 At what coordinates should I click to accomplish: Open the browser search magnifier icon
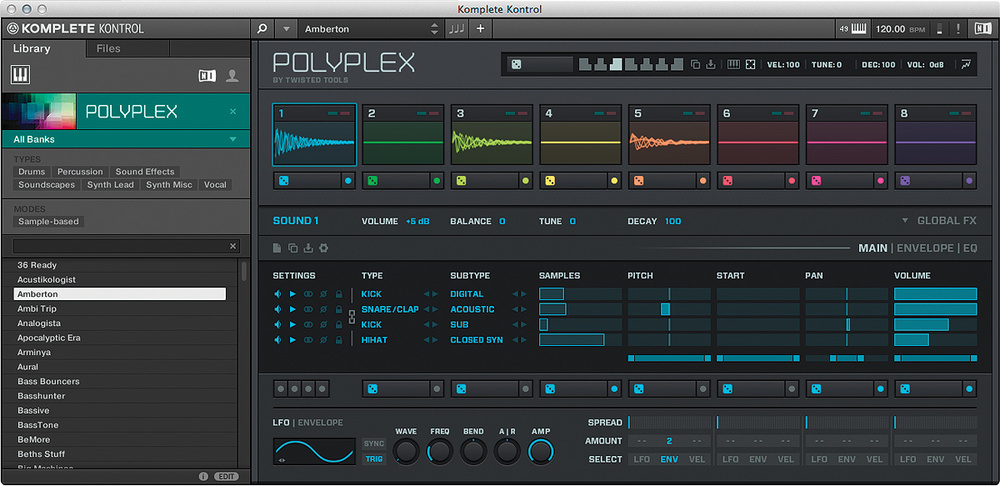click(x=262, y=29)
